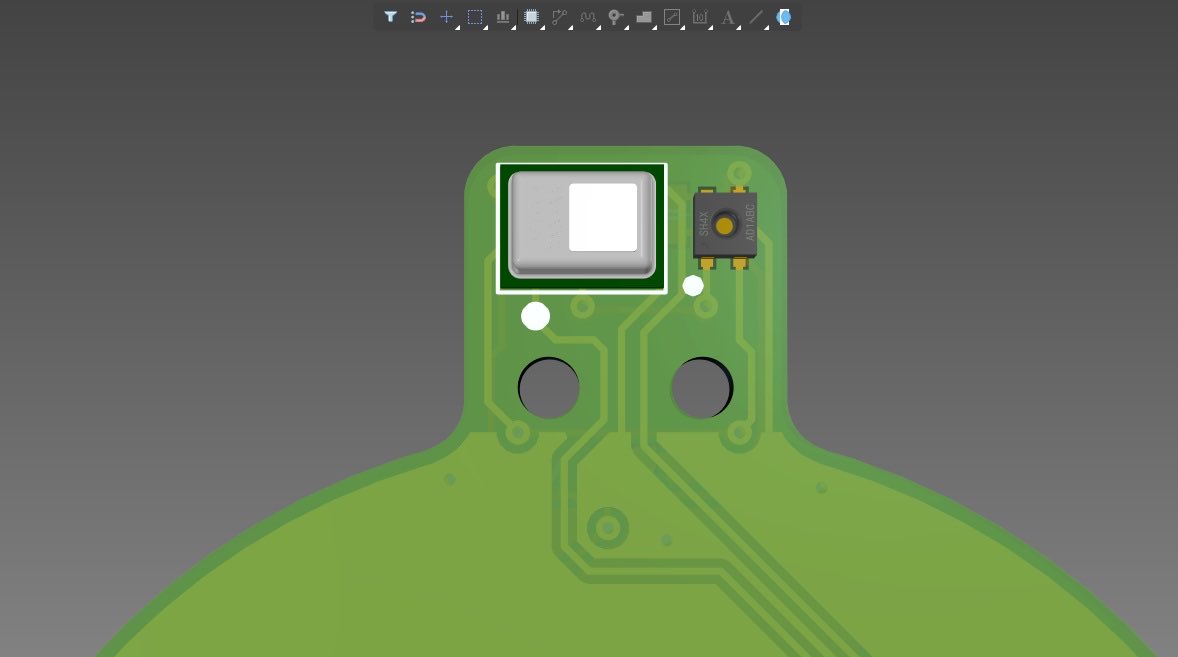Select the Align tool
Screen dimensions: 1178x657
pos(502,16)
